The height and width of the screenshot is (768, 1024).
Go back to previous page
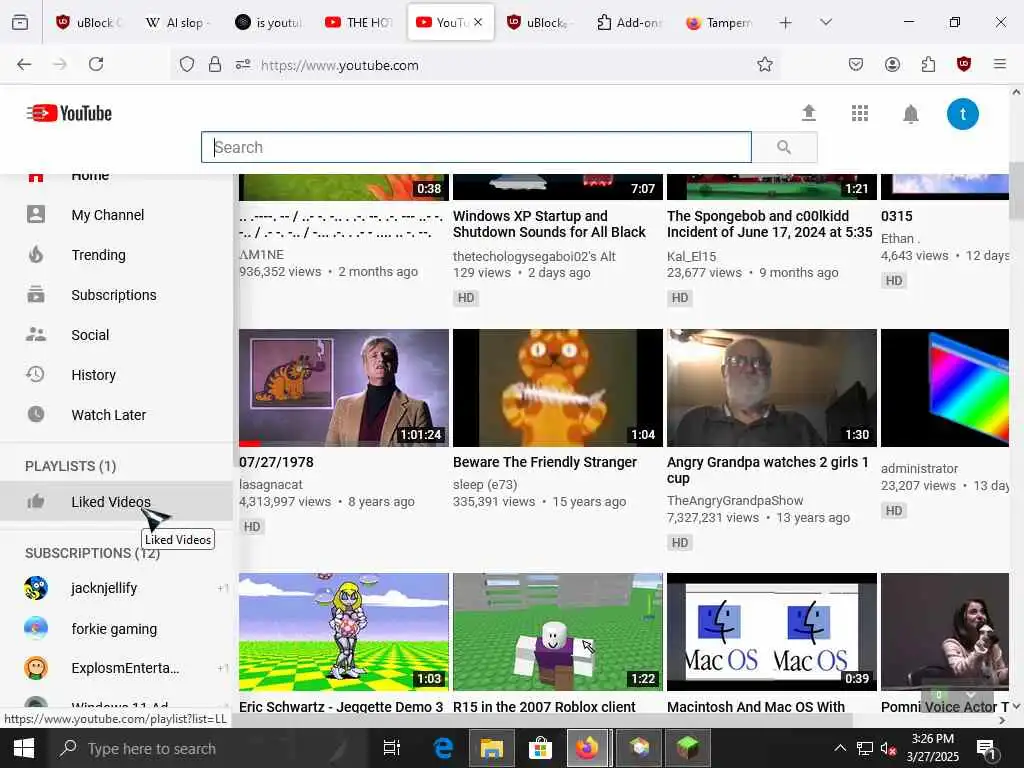point(24,64)
